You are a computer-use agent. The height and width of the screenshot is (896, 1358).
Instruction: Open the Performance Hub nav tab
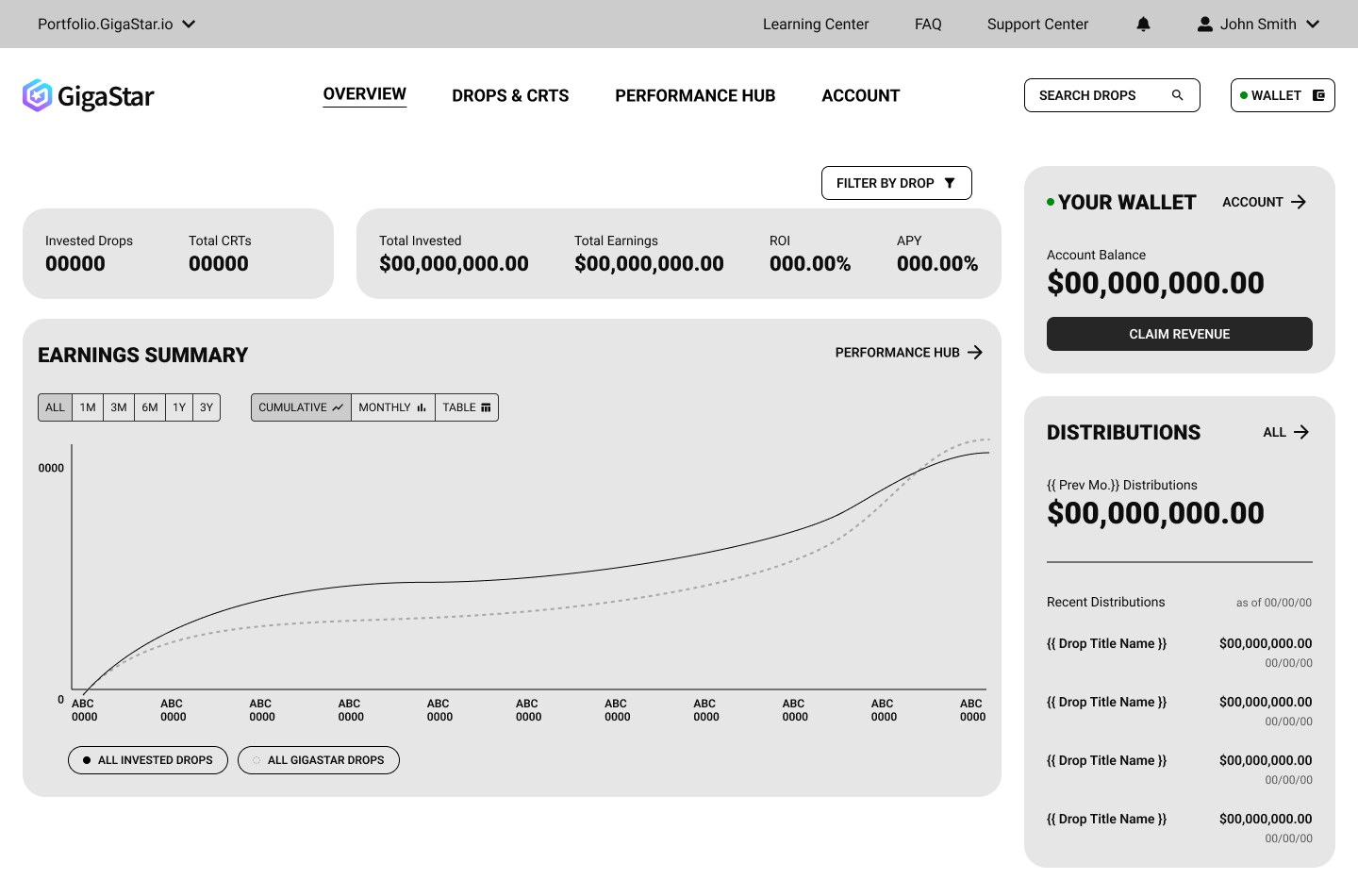(695, 95)
